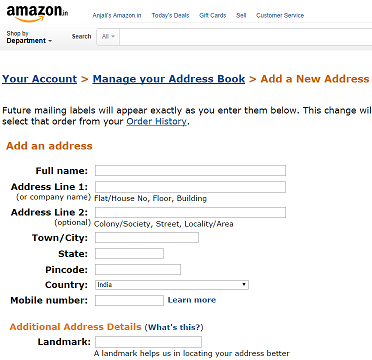The width and height of the screenshot is (372, 360).
Task: Follow the Order History link
Action: 156,121
